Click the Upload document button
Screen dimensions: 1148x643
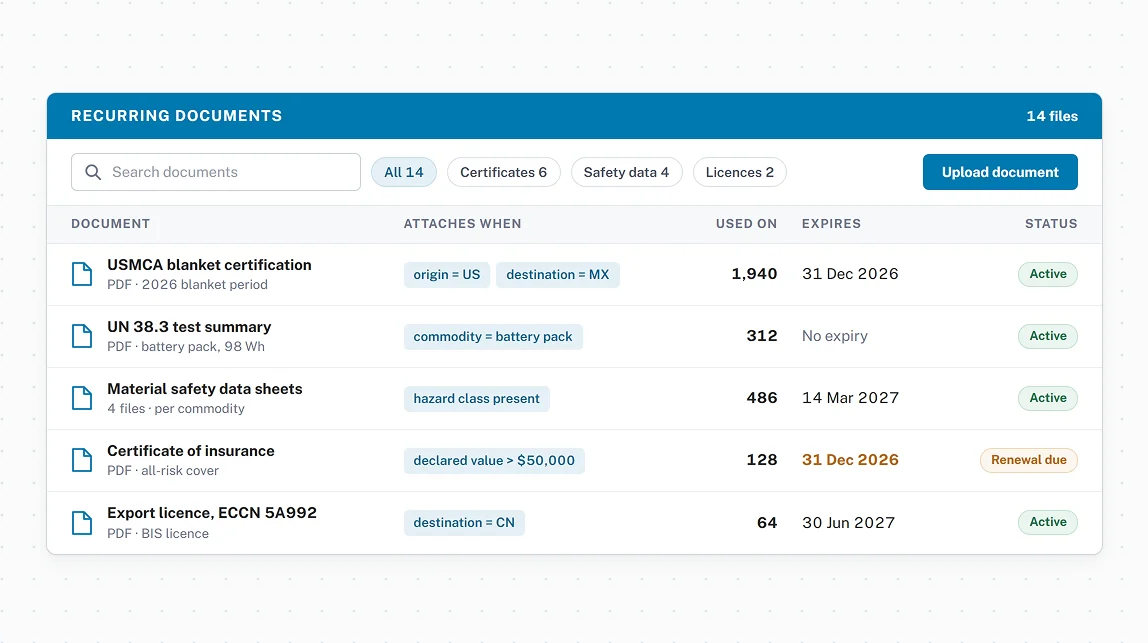[x=1000, y=172]
